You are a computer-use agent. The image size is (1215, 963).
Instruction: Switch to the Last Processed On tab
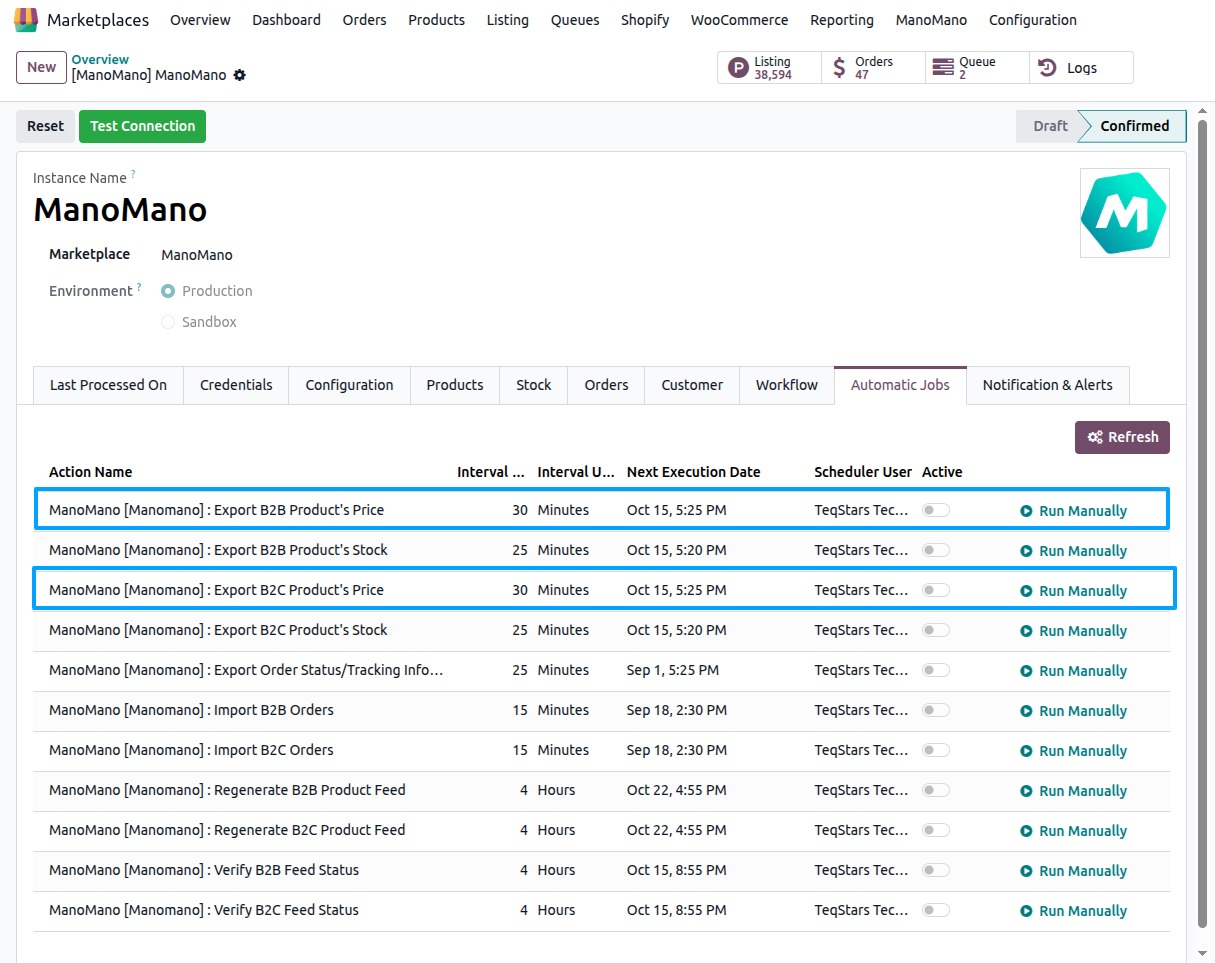(108, 385)
